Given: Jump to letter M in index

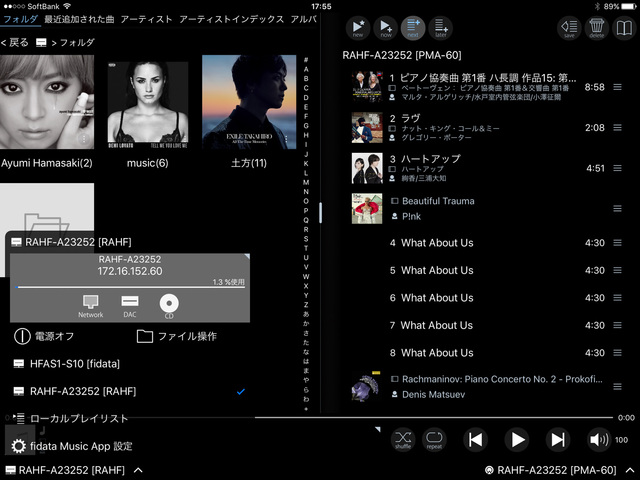Looking at the screenshot, I should [x=306, y=182].
